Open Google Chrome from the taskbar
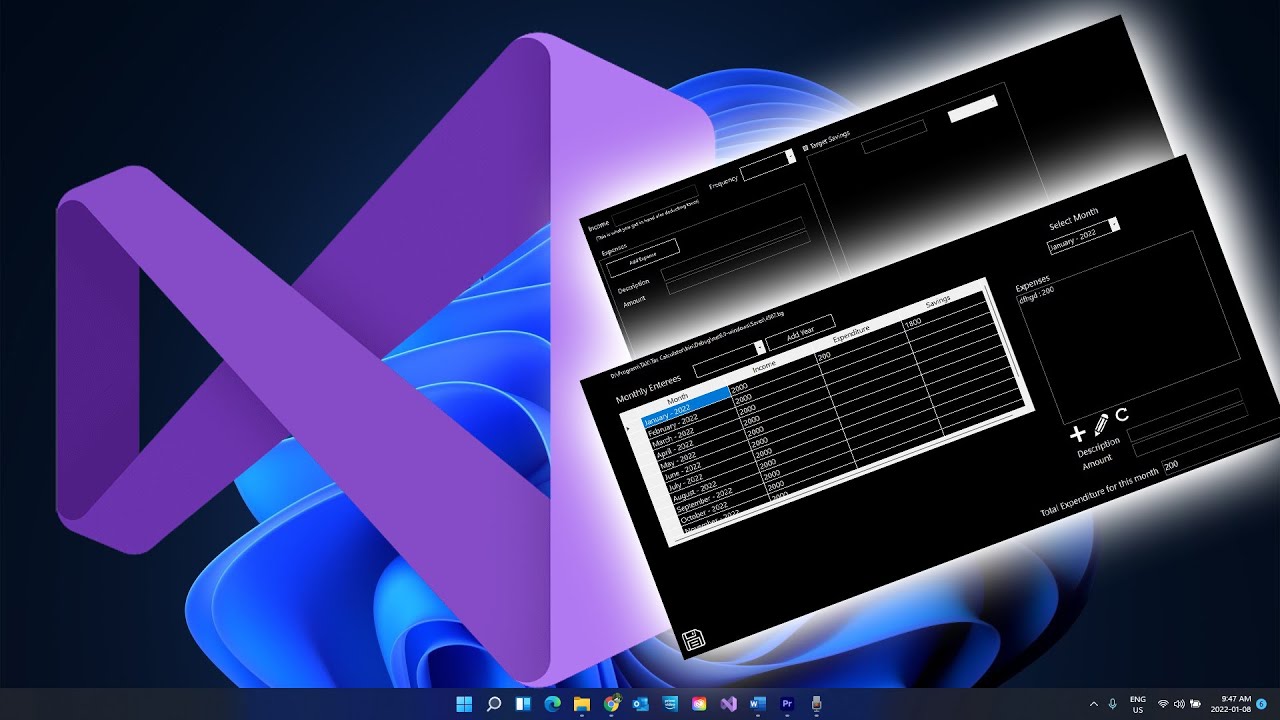This screenshot has width=1280, height=720. 611,704
